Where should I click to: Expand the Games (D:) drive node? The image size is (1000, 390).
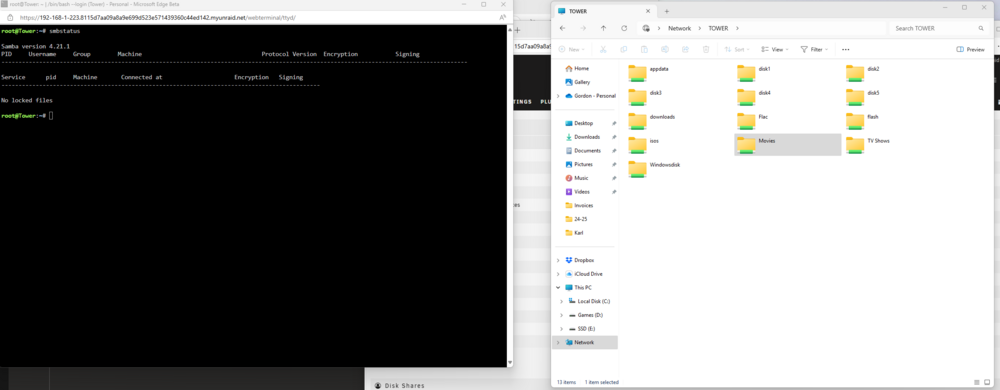[561, 315]
